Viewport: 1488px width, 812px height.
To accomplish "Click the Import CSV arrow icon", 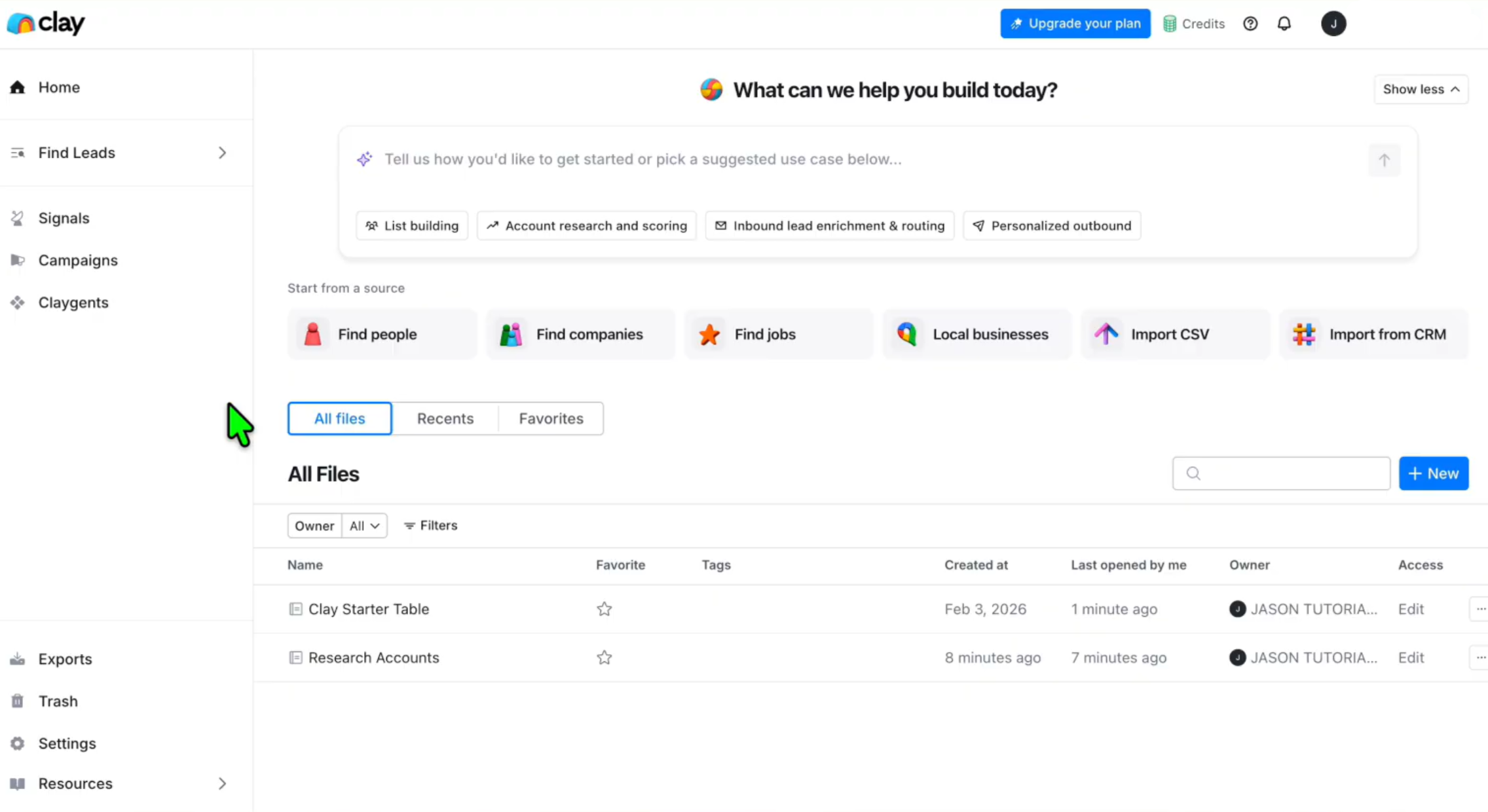I will point(1106,334).
